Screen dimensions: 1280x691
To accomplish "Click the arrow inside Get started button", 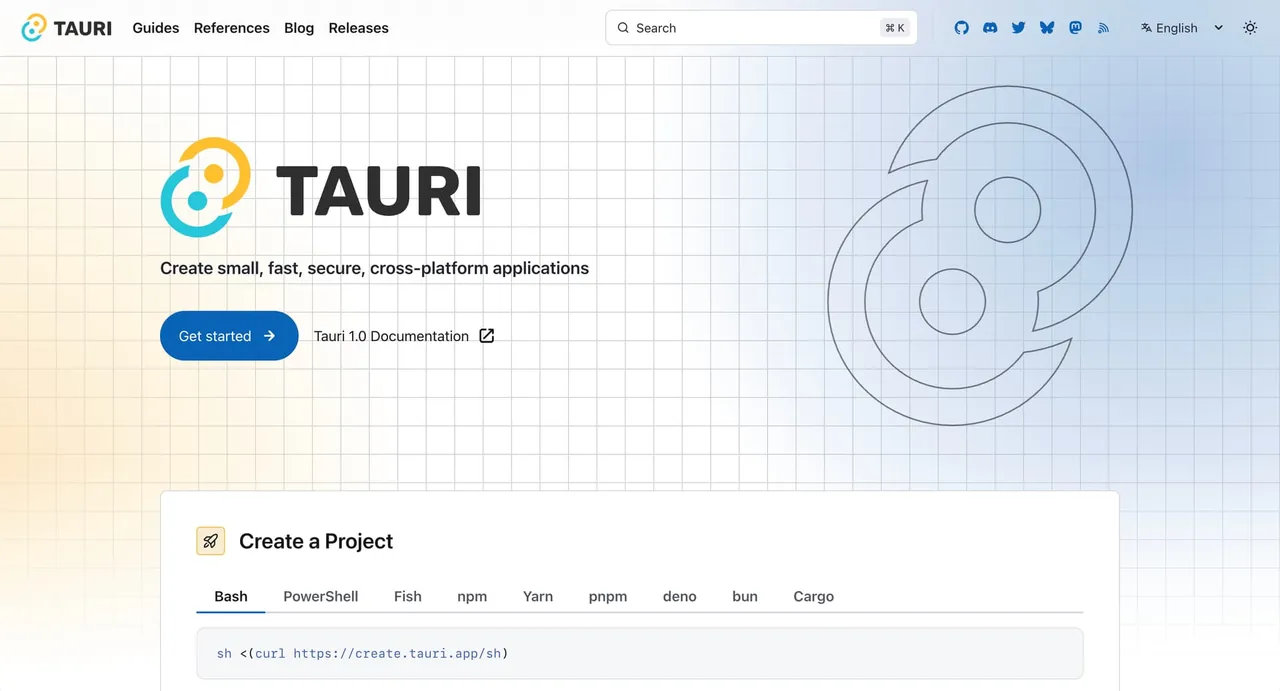I will click(x=269, y=336).
